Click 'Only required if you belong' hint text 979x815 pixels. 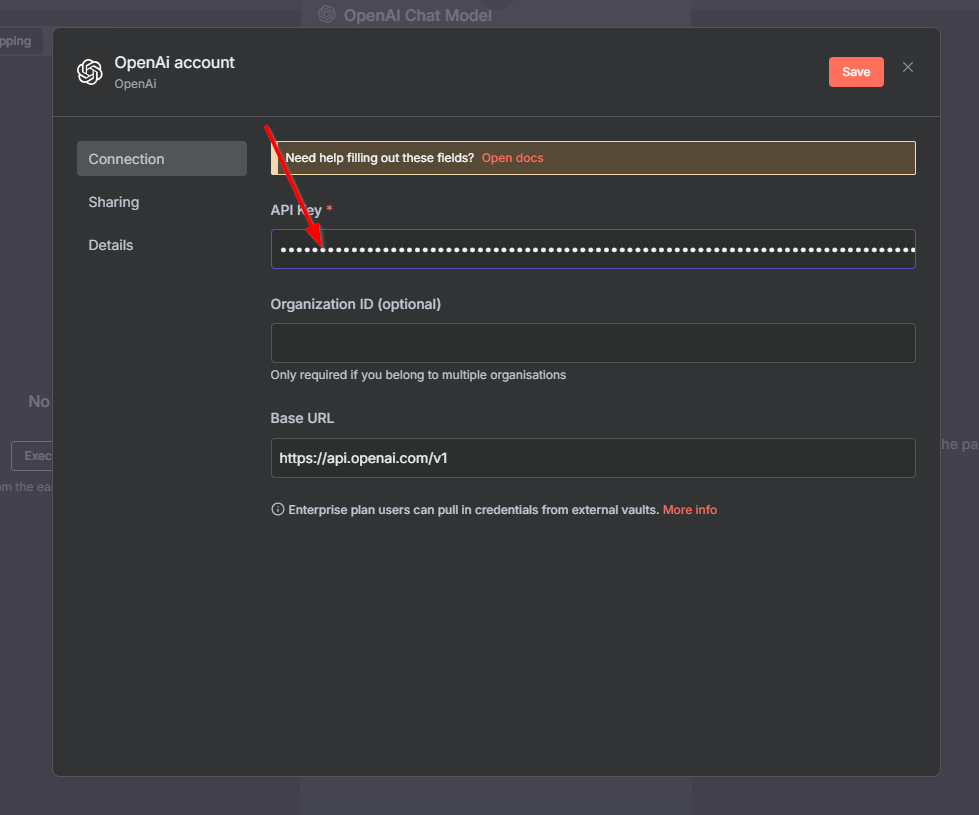coord(418,375)
